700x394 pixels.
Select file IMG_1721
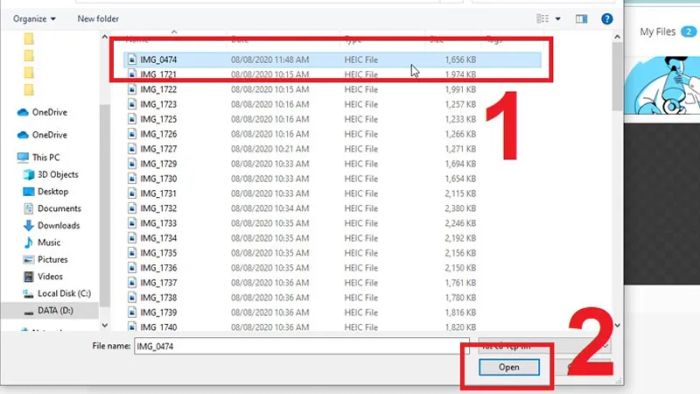pyautogui.click(x=332, y=75)
